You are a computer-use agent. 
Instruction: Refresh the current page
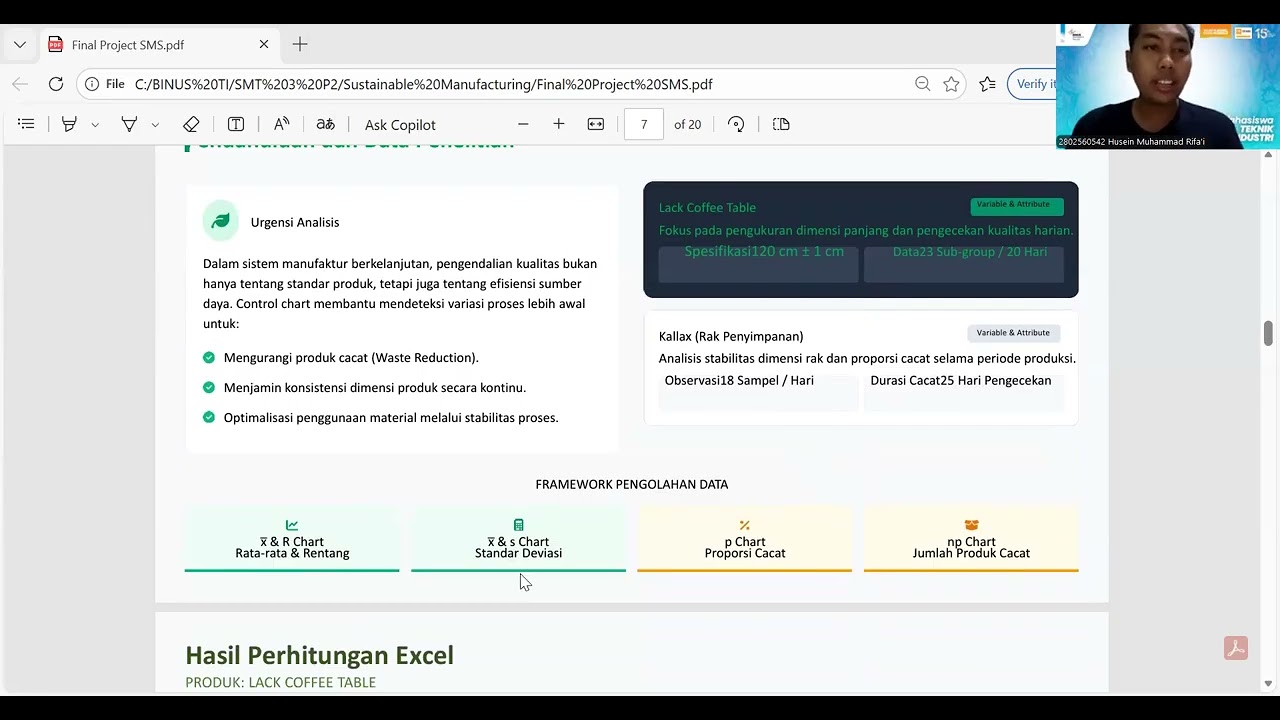tap(56, 84)
